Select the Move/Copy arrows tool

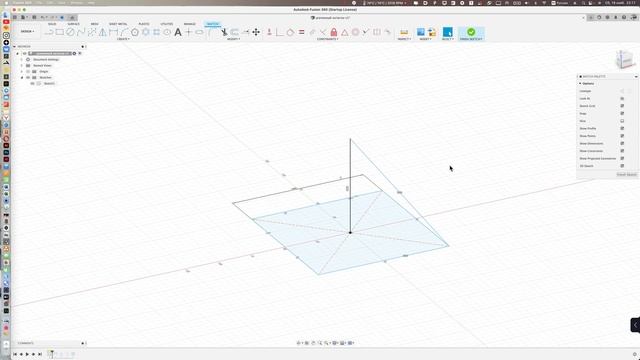point(256,32)
